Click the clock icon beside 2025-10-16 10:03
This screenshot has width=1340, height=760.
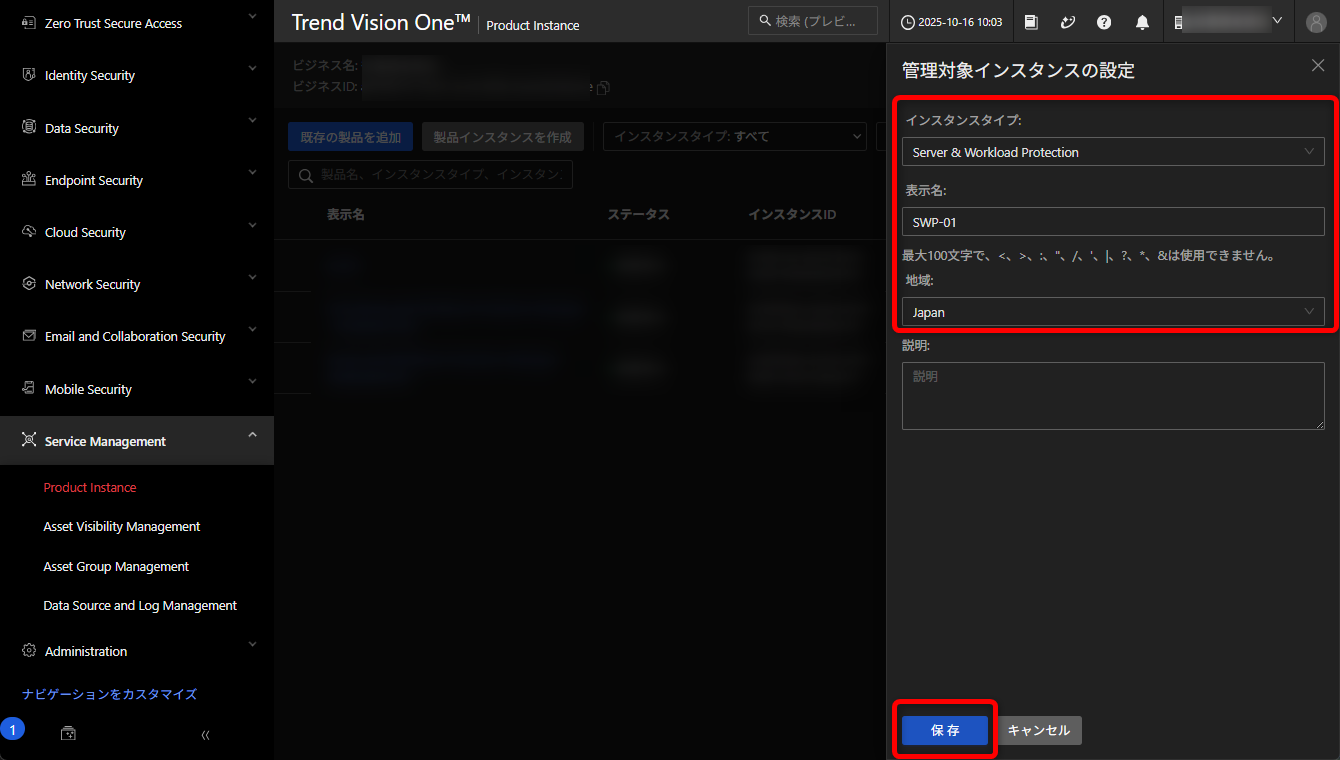point(908,22)
